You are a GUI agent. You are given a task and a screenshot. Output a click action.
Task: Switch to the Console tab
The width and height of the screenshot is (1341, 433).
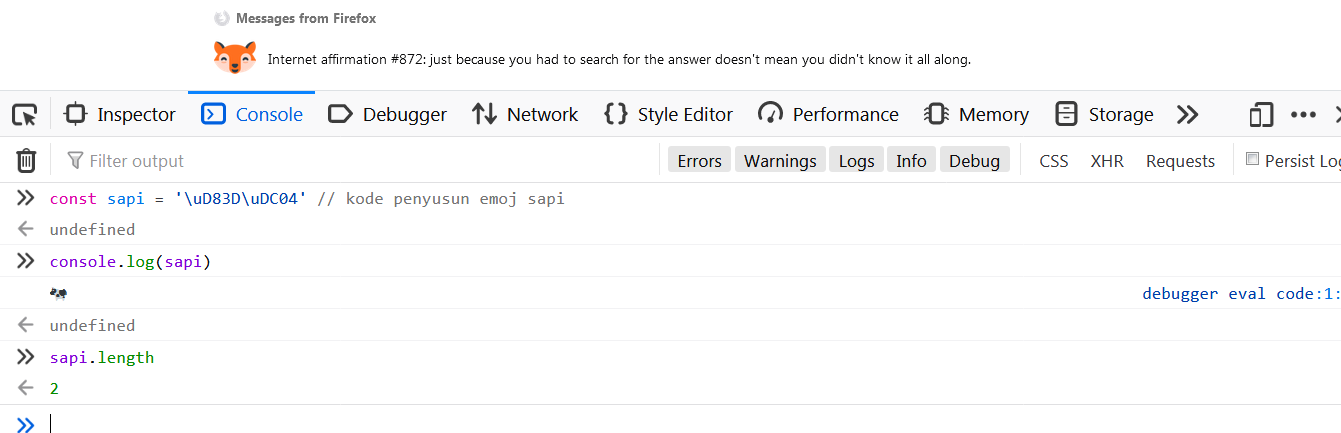(x=252, y=115)
